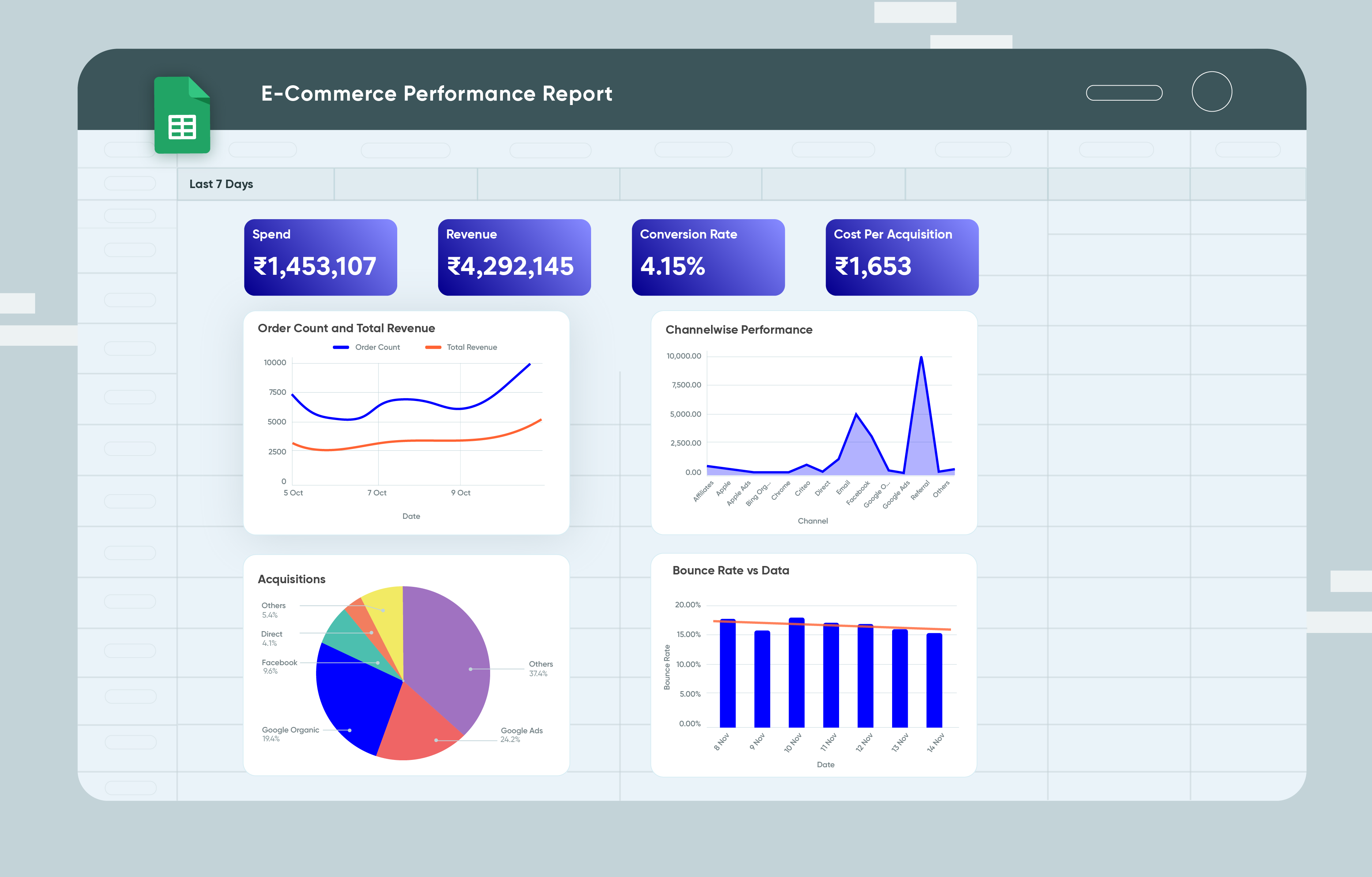Click the Order Count and Total Revenue heading
Screen dimensions: 1372x877
[x=346, y=328]
